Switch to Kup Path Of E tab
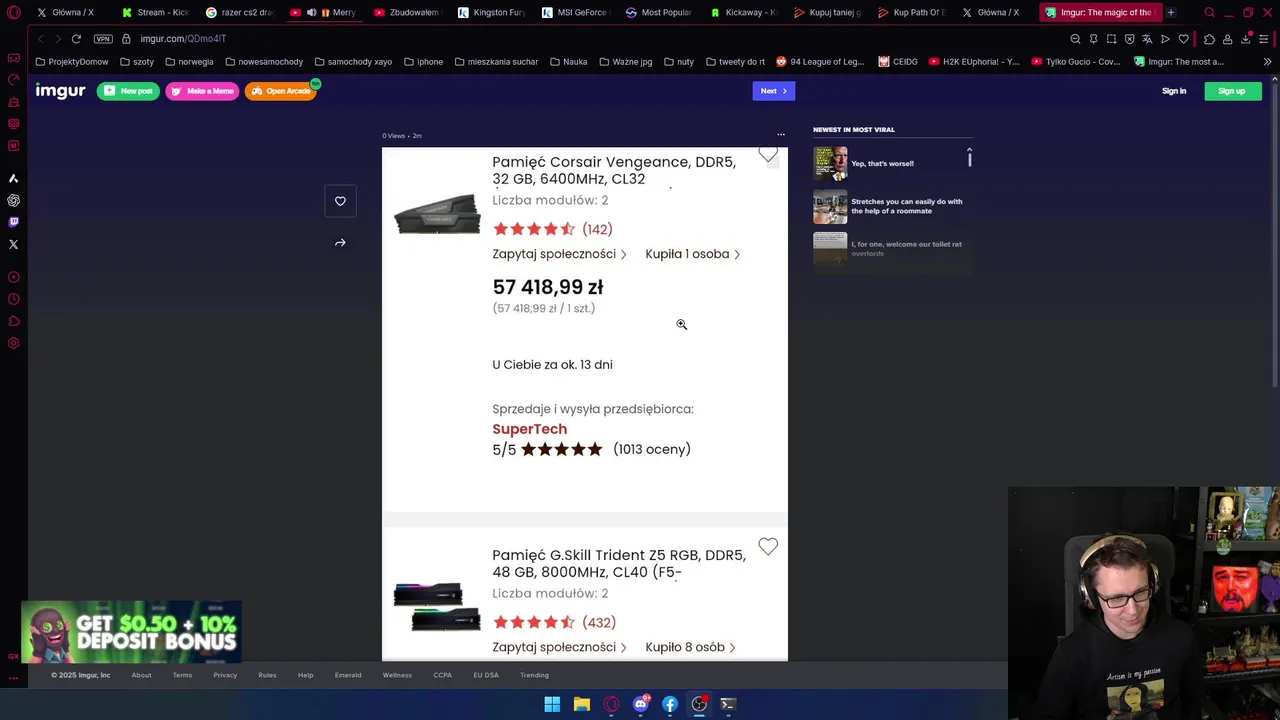Image resolution: width=1280 pixels, height=720 pixels. coord(911,12)
